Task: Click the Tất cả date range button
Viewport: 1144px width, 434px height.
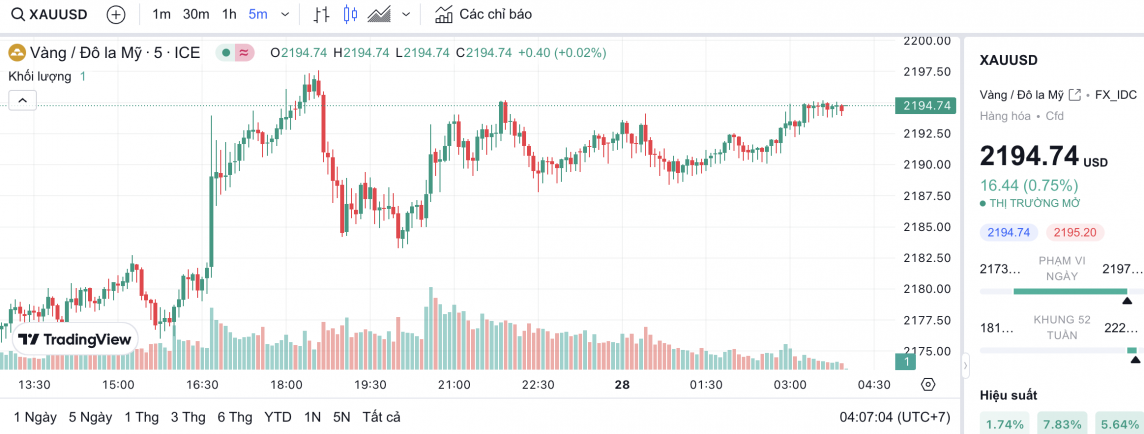Action: click(381, 417)
